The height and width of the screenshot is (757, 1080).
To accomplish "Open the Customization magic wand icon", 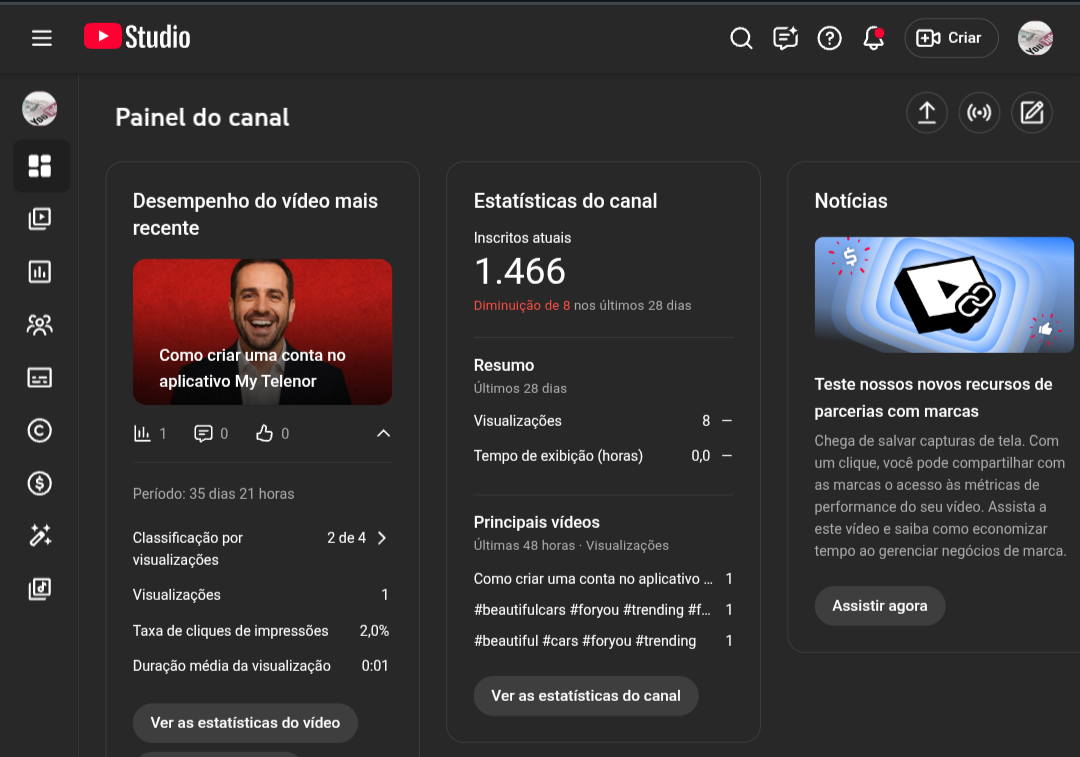I will [x=40, y=536].
